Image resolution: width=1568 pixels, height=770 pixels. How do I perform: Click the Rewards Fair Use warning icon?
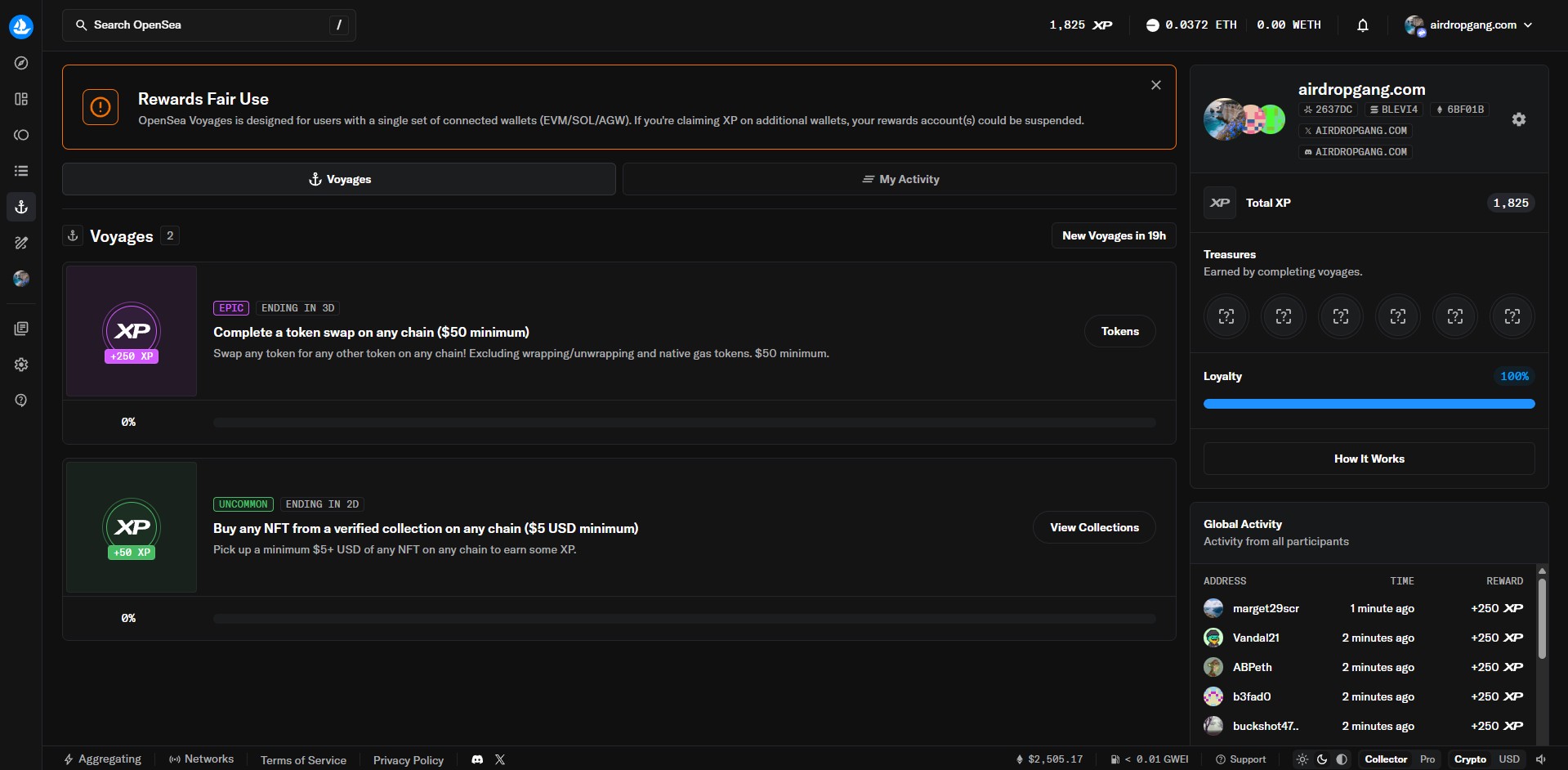101,107
